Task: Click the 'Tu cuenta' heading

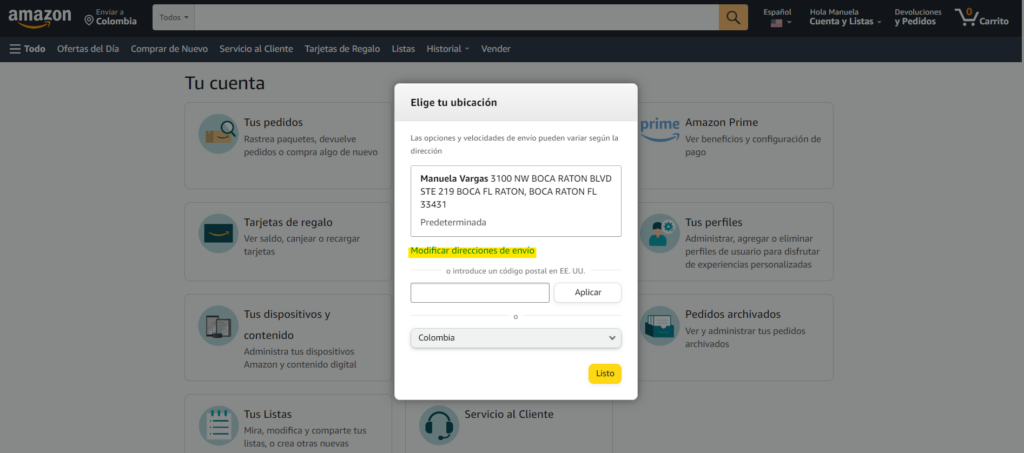Action: (225, 83)
